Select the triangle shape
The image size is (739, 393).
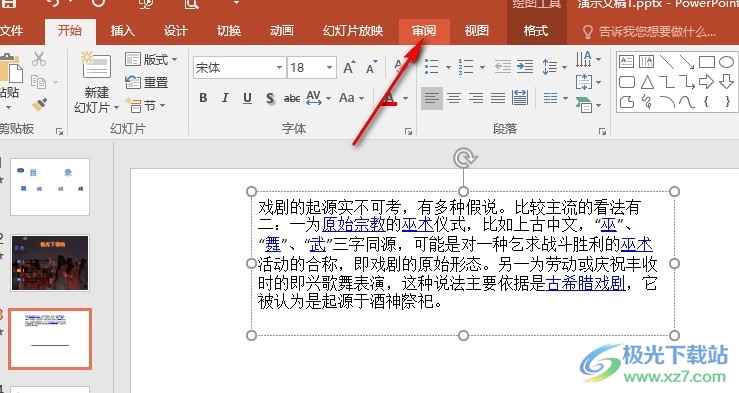coord(647,82)
